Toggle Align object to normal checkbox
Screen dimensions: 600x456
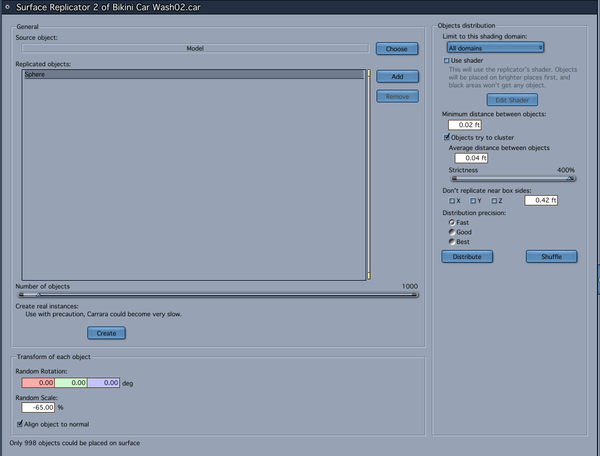coord(20,424)
